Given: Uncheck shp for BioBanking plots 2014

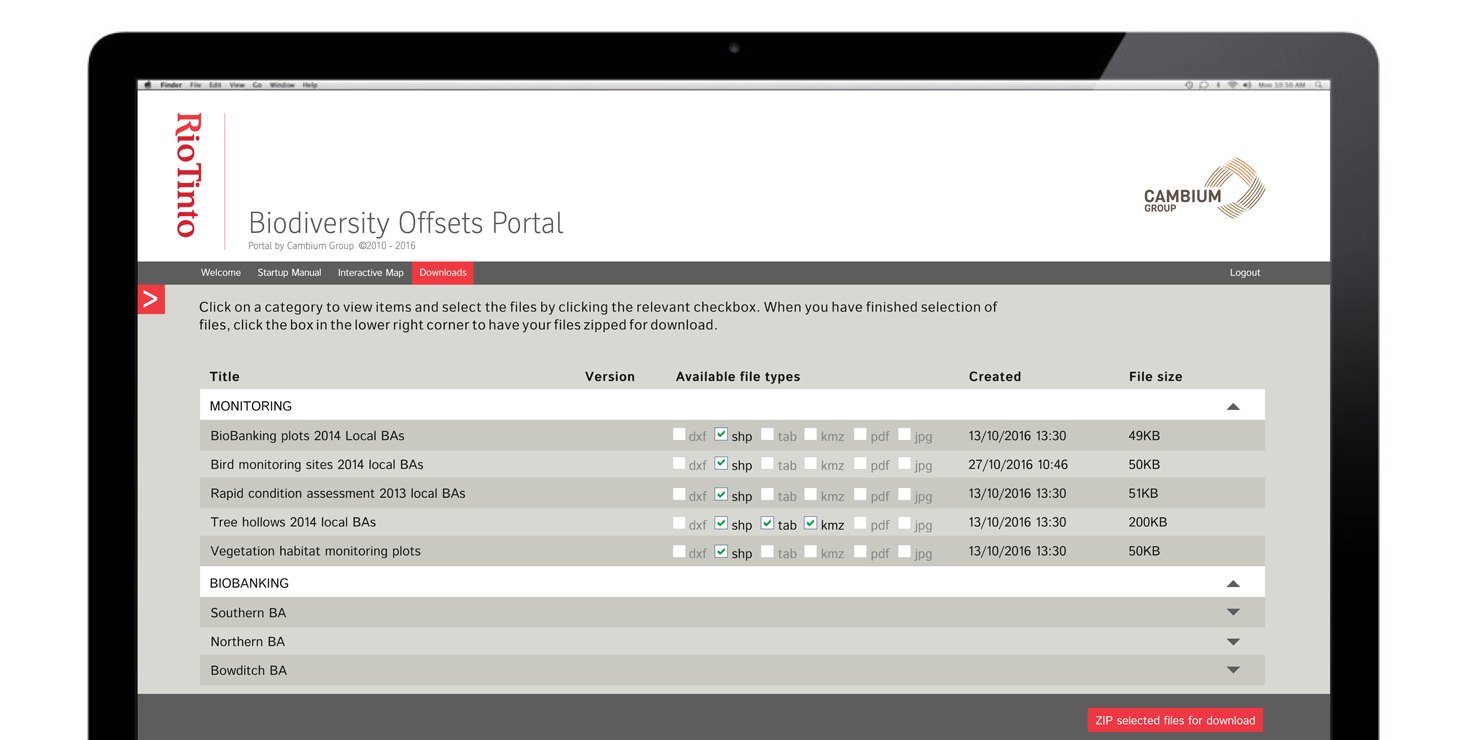Looking at the screenshot, I should pyautogui.click(x=721, y=435).
